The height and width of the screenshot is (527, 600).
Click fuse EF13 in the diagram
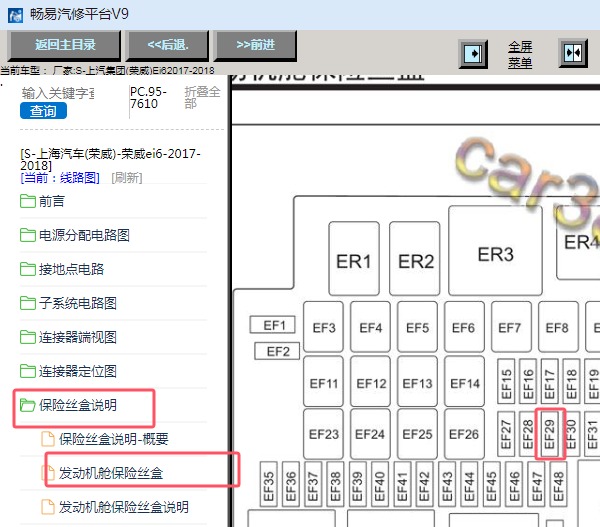tap(417, 381)
